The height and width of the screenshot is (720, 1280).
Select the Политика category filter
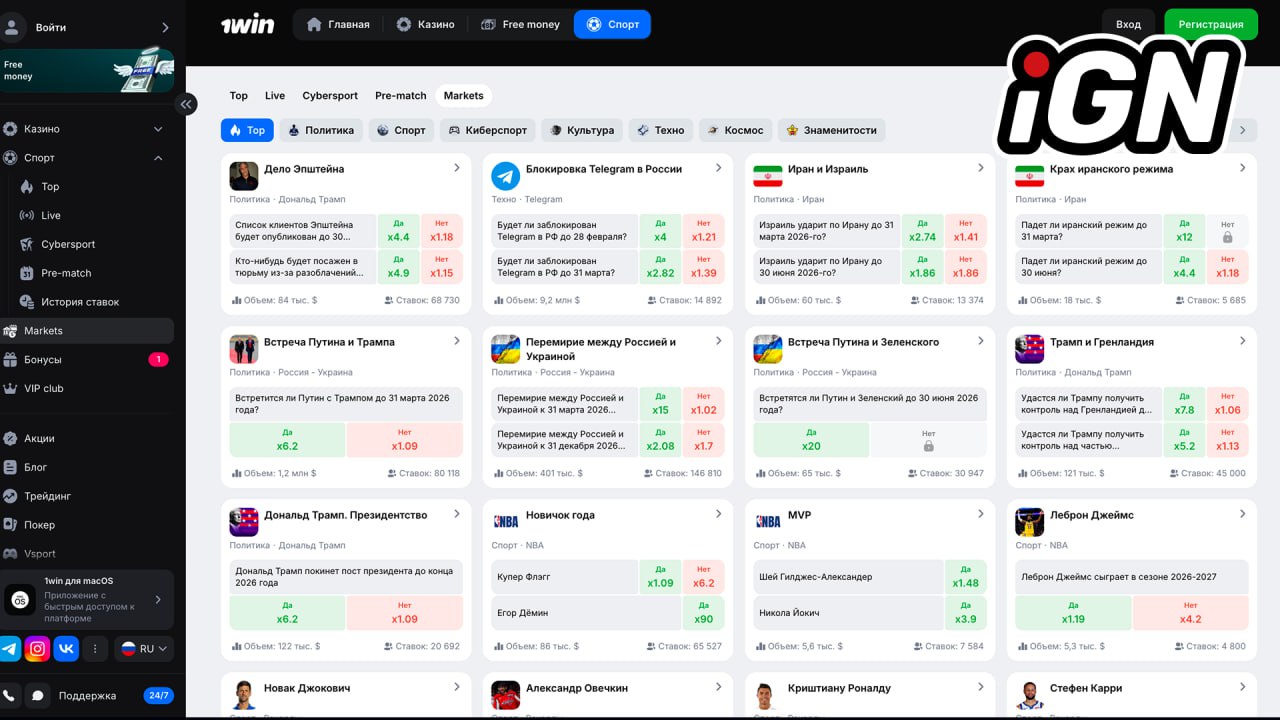(x=320, y=130)
